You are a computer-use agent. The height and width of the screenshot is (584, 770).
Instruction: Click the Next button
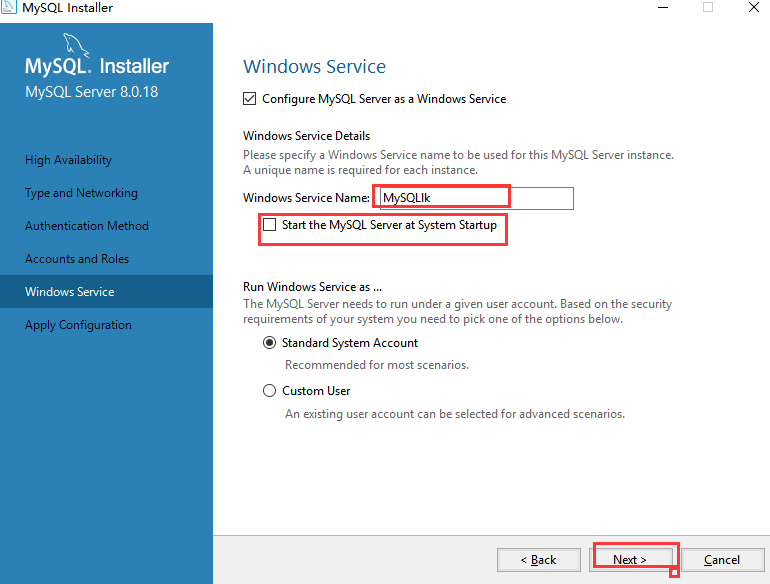coord(630,559)
